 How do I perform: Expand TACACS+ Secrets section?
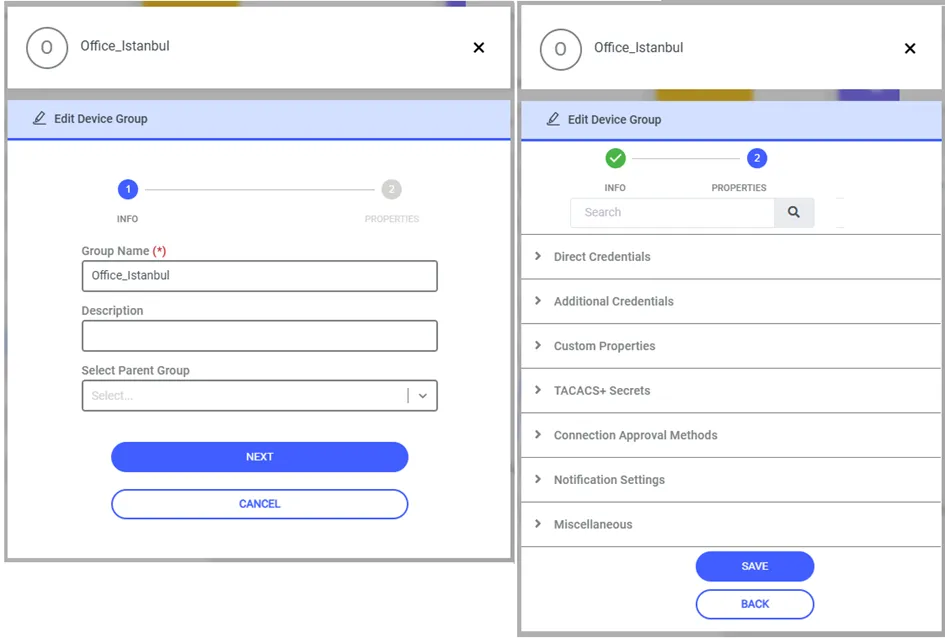[x=730, y=390]
